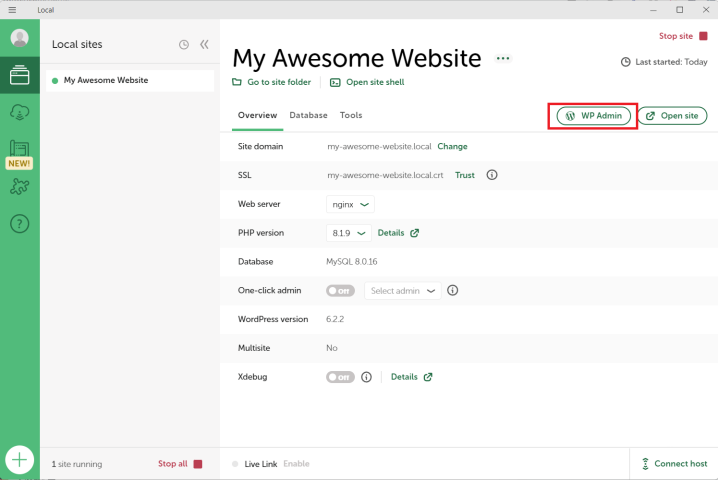The width and height of the screenshot is (718, 480).
Task: Click the site title My Awesome Website heading
Action: 357,58
